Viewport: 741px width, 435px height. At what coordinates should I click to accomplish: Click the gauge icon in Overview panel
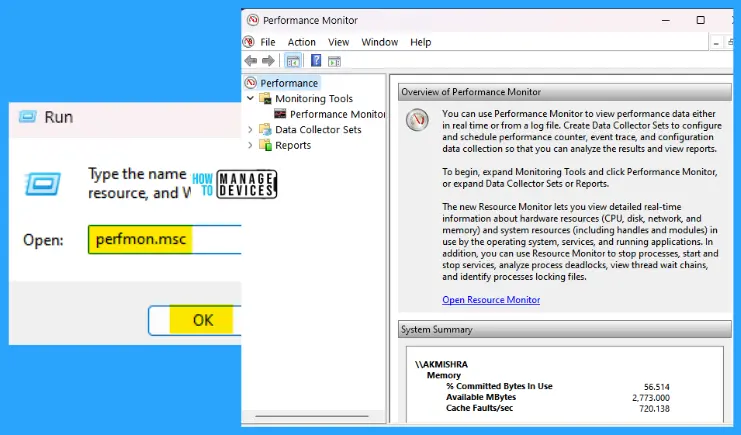click(x=417, y=120)
